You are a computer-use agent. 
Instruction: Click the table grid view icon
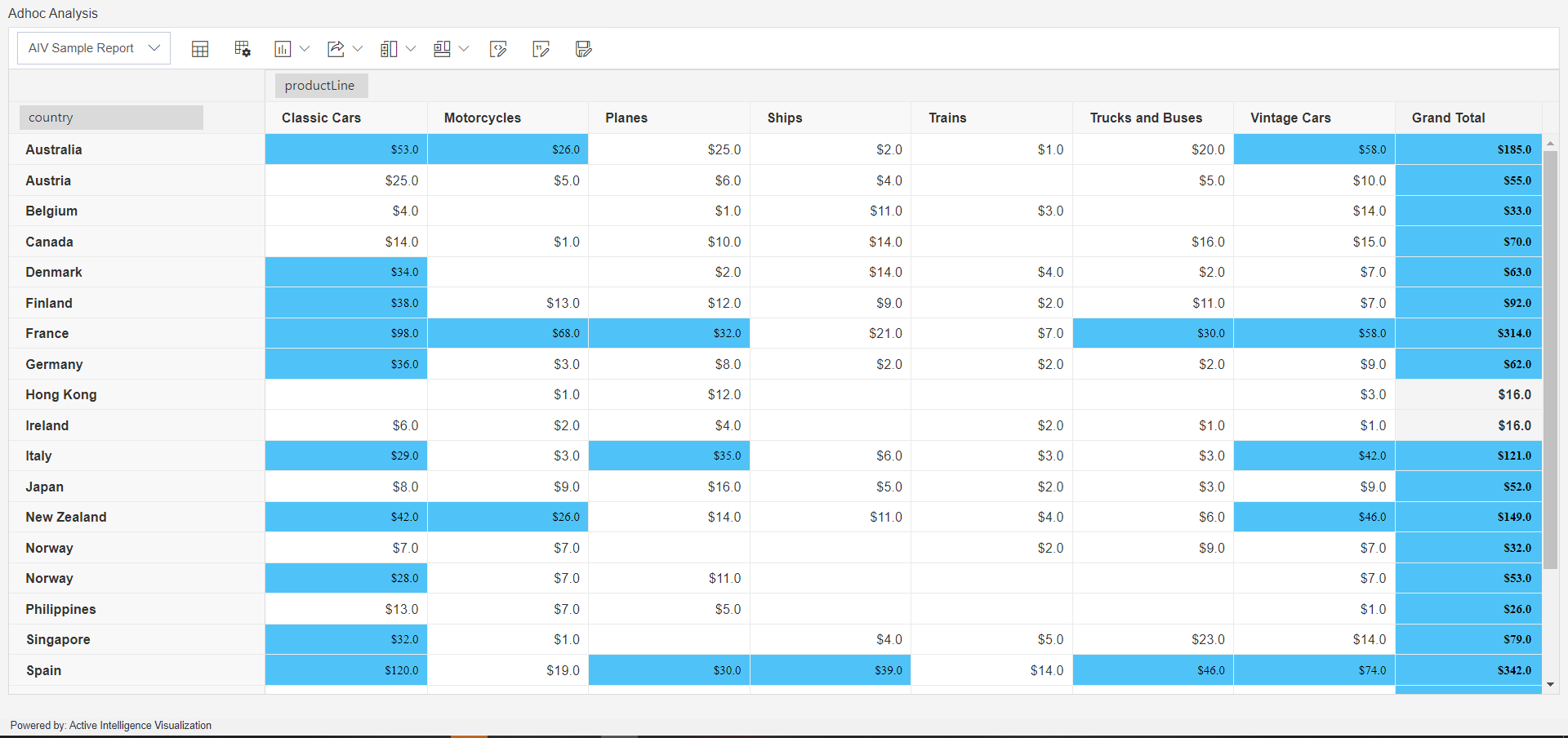pos(200,49)
